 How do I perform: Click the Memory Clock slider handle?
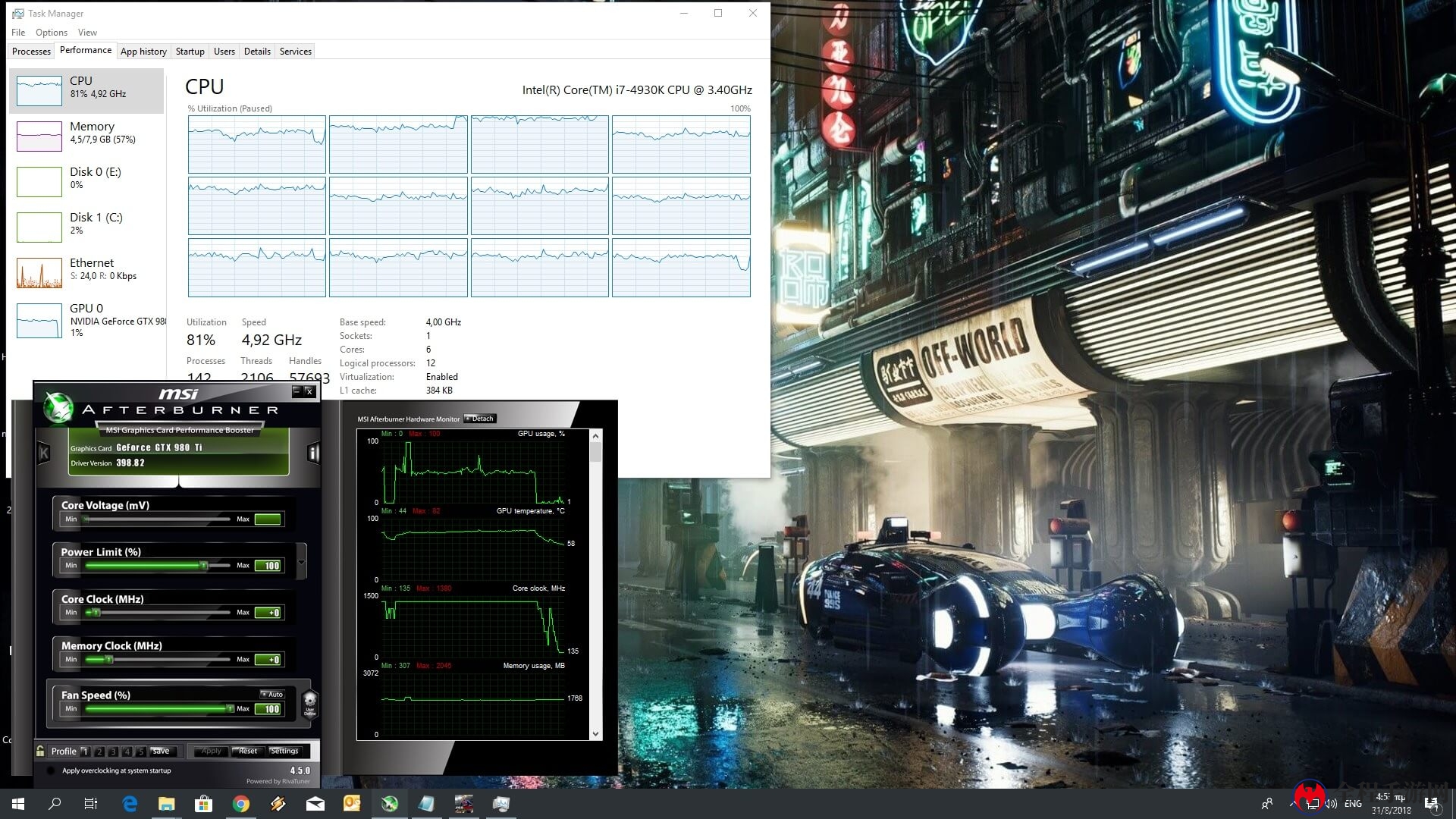pos(109,659)
